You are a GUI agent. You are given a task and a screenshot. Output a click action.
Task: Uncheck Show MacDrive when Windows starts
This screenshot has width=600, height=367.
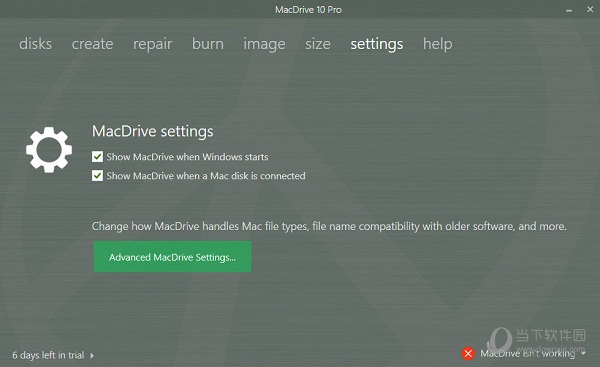click(97, 157)
